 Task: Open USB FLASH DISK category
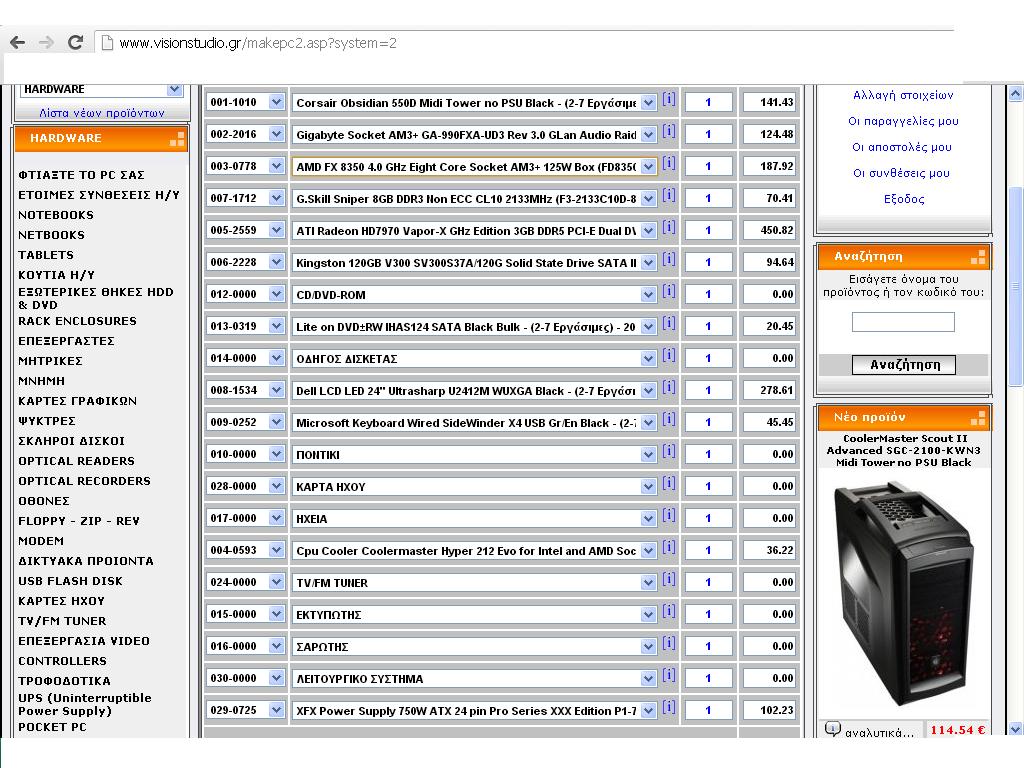pyautogui.click(x=71, y=581)
